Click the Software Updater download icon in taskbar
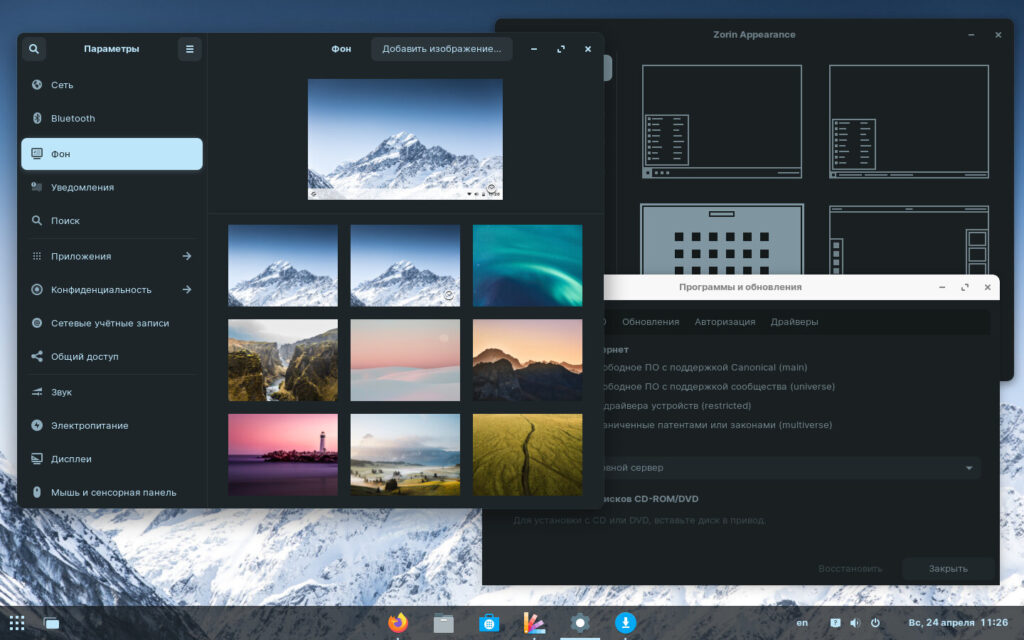The height and width of the screenshot is (640, 1024). [x=625, y=623]
